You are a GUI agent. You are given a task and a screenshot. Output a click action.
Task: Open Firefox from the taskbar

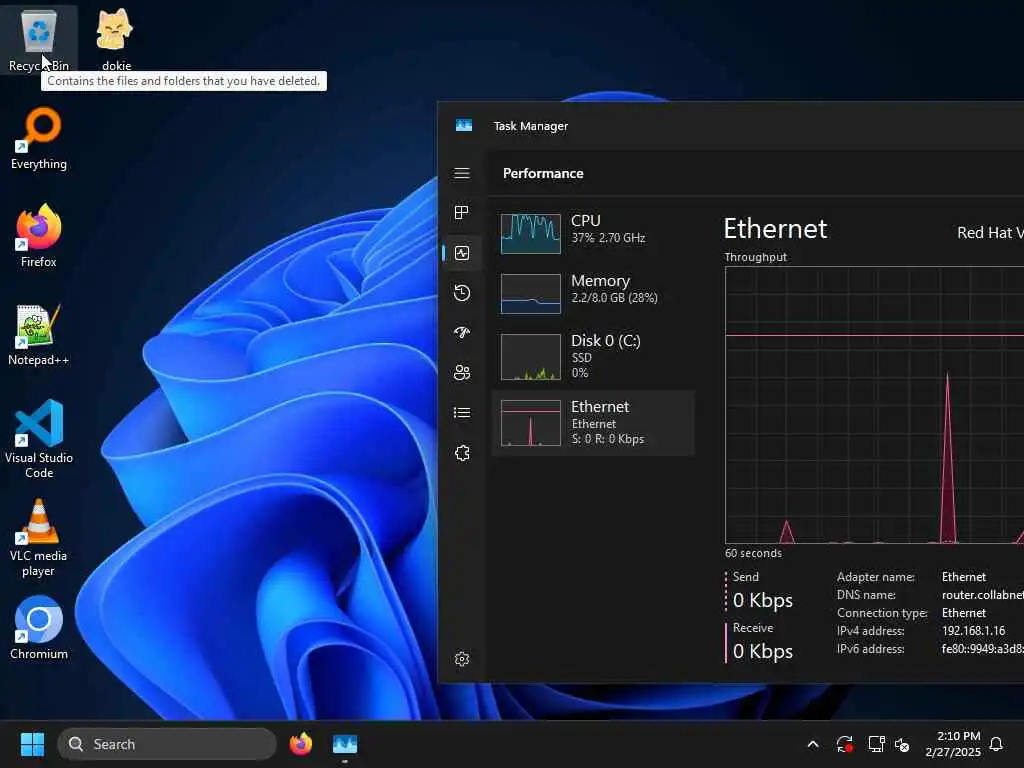300,744
